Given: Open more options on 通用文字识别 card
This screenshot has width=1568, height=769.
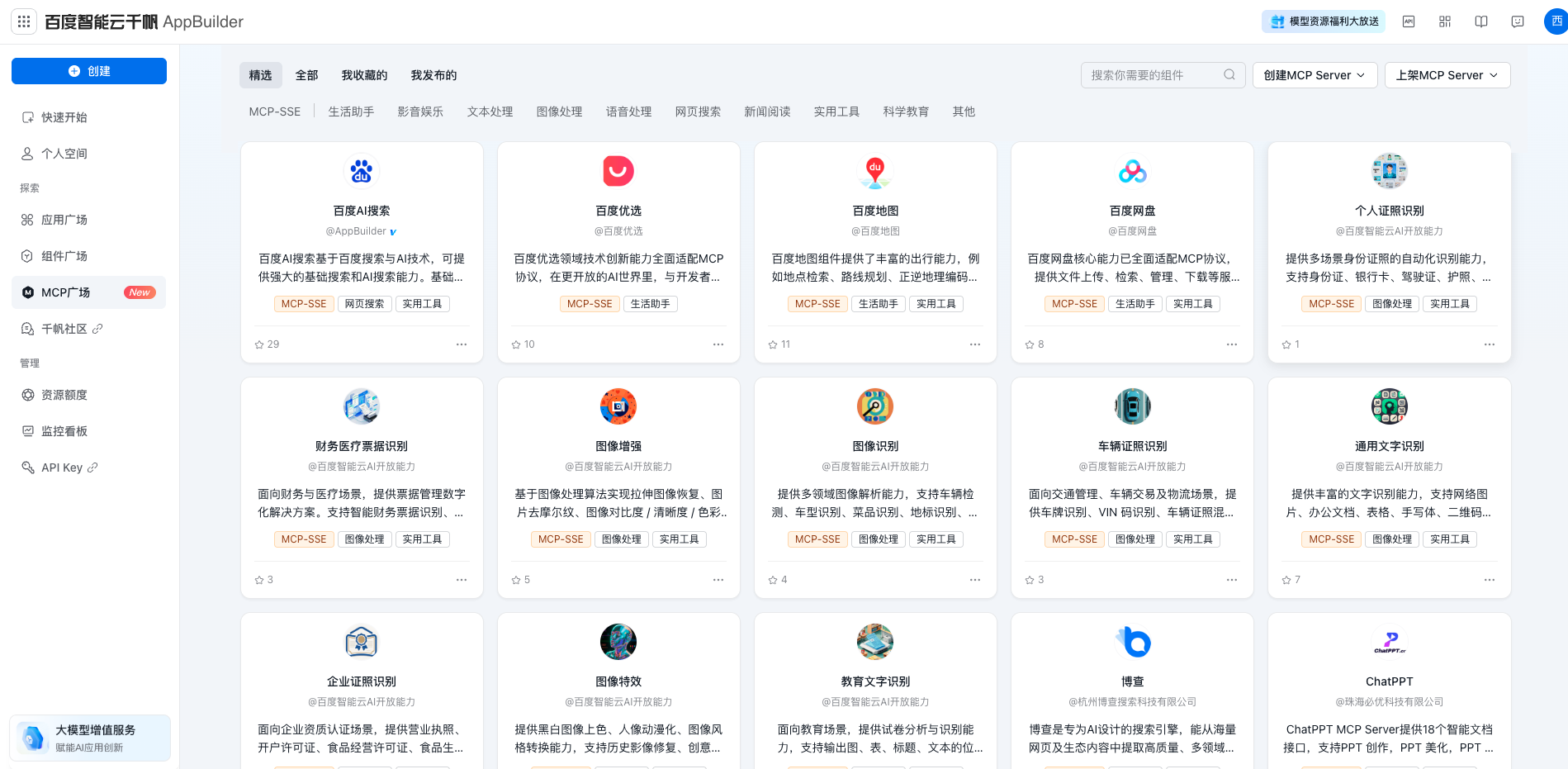Looking at the screenshot, I should pos(1490,580).
